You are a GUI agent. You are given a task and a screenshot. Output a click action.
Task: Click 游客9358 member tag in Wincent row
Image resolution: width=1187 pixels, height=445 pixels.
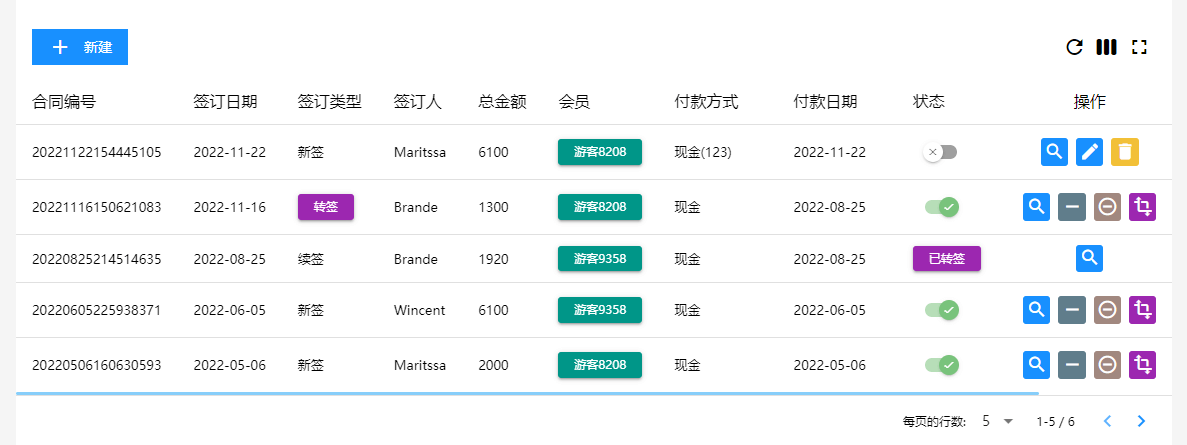[x=600, y=310]
